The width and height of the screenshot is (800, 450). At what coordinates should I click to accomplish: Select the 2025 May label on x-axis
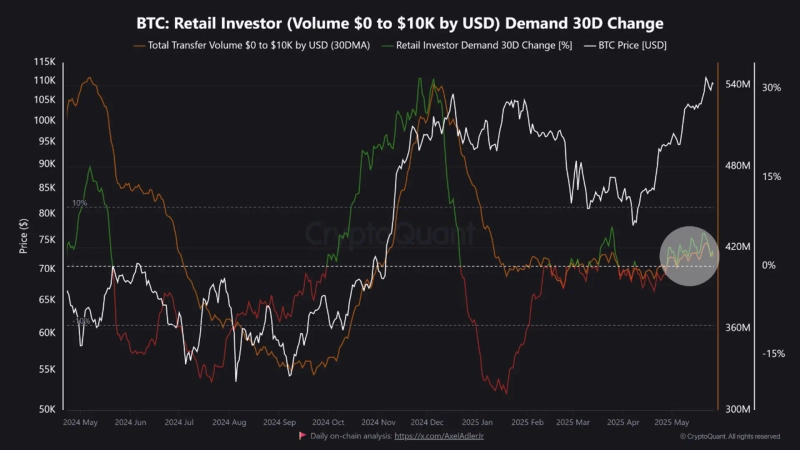[672, 422]
